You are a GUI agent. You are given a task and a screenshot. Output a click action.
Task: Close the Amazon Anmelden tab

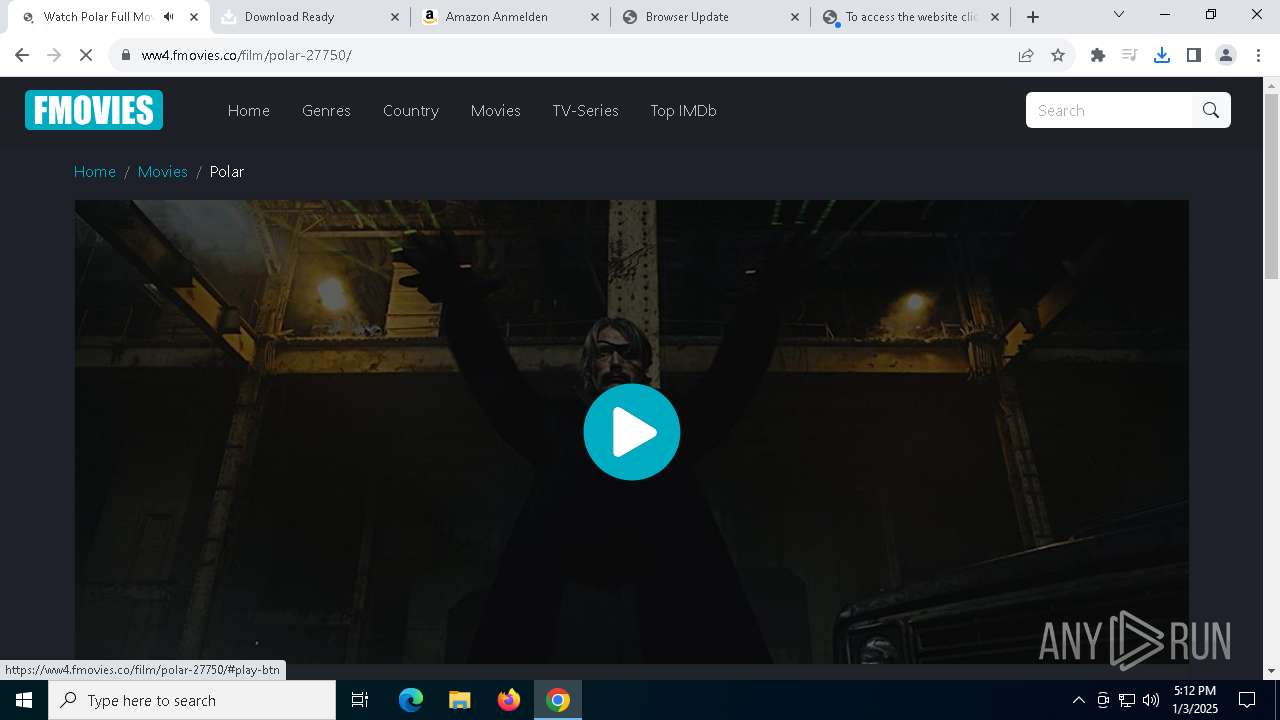pos(594,17)
